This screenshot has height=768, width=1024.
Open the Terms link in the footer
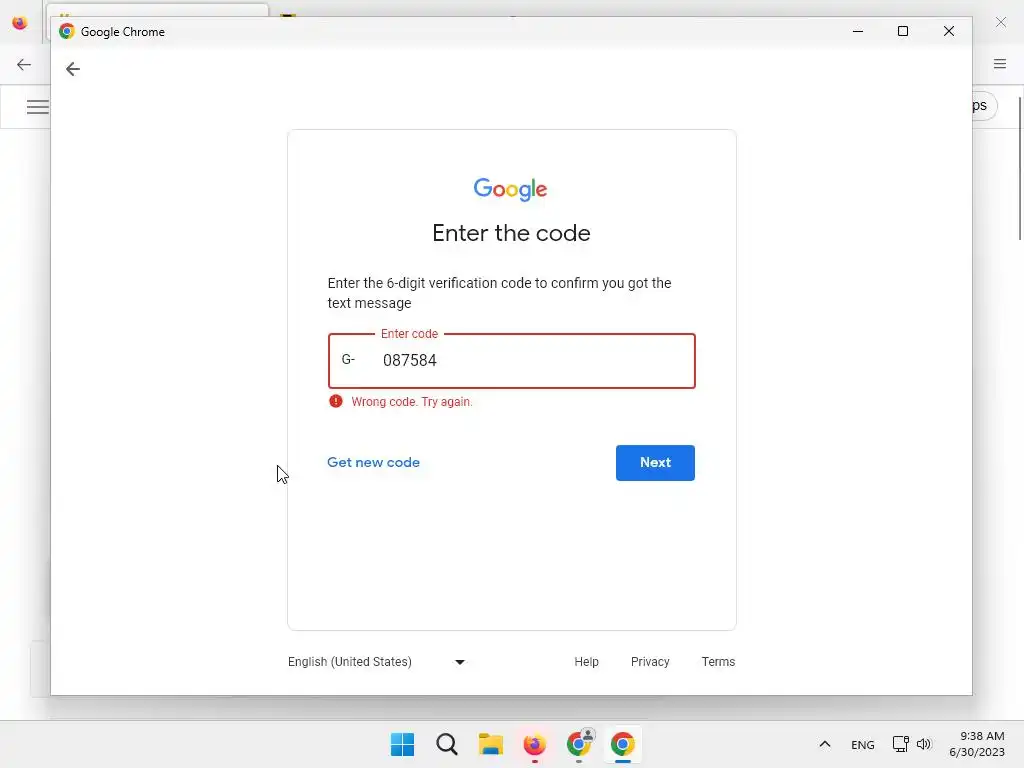click(718, 662)
